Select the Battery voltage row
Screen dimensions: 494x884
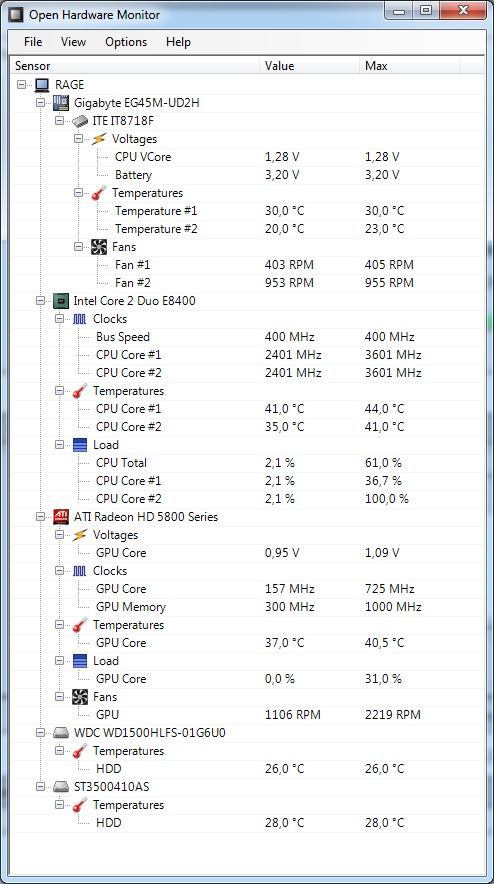(247, 175)
